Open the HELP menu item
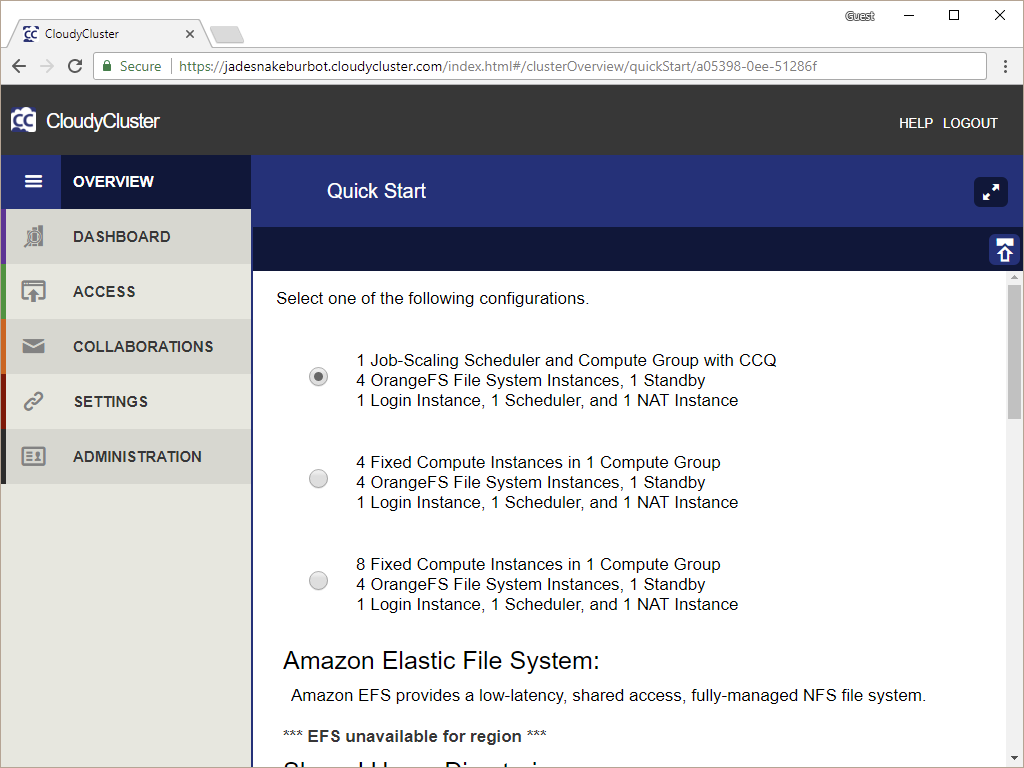 click(x=915, y=123)
